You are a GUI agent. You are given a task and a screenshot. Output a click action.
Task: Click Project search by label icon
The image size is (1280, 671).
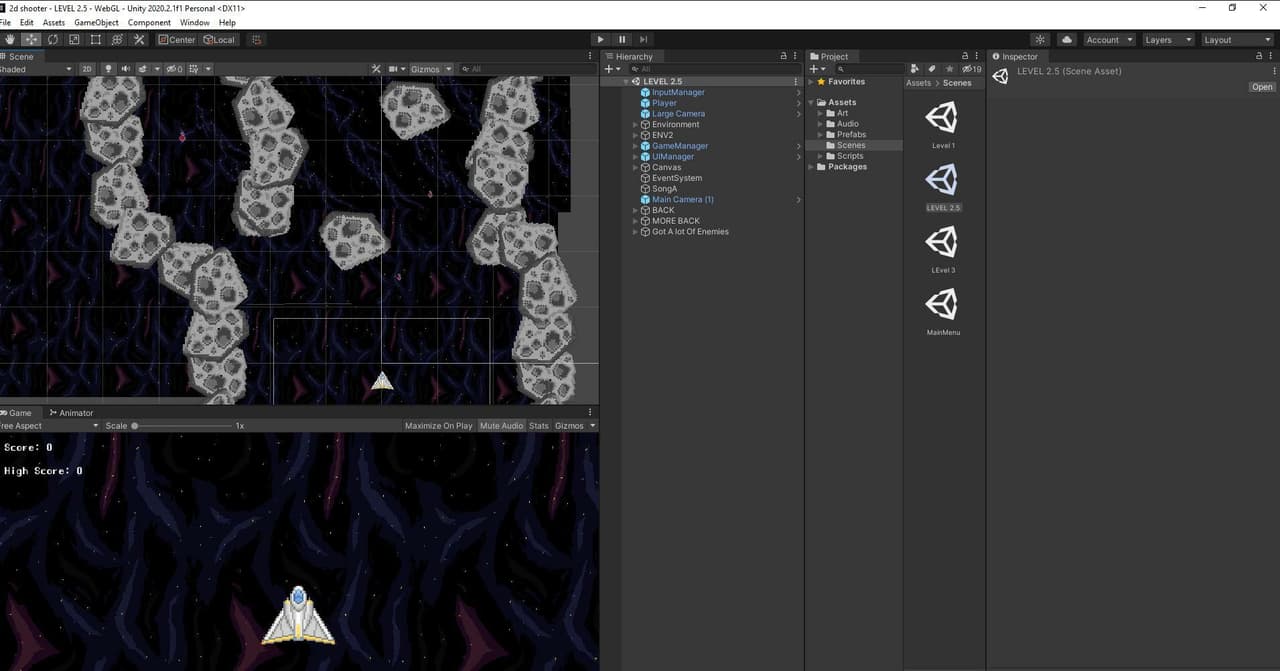click(x=932, y=69)
